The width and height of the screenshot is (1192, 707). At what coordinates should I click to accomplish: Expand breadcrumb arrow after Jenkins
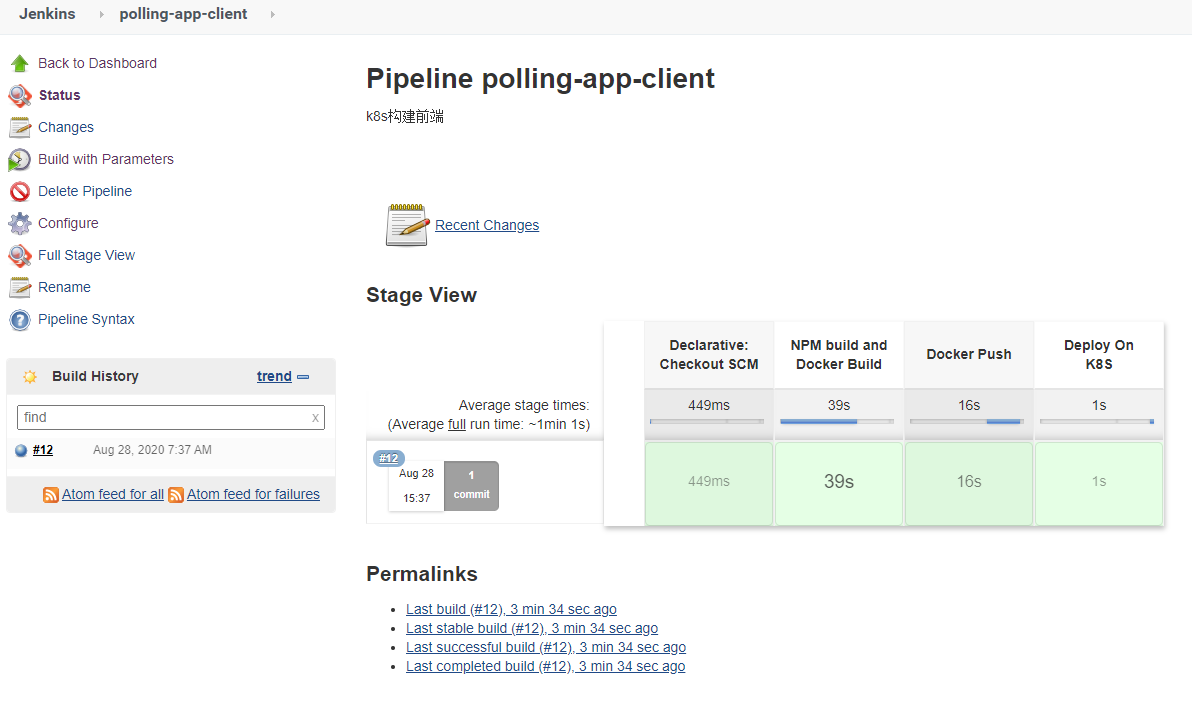click(101, 15)
